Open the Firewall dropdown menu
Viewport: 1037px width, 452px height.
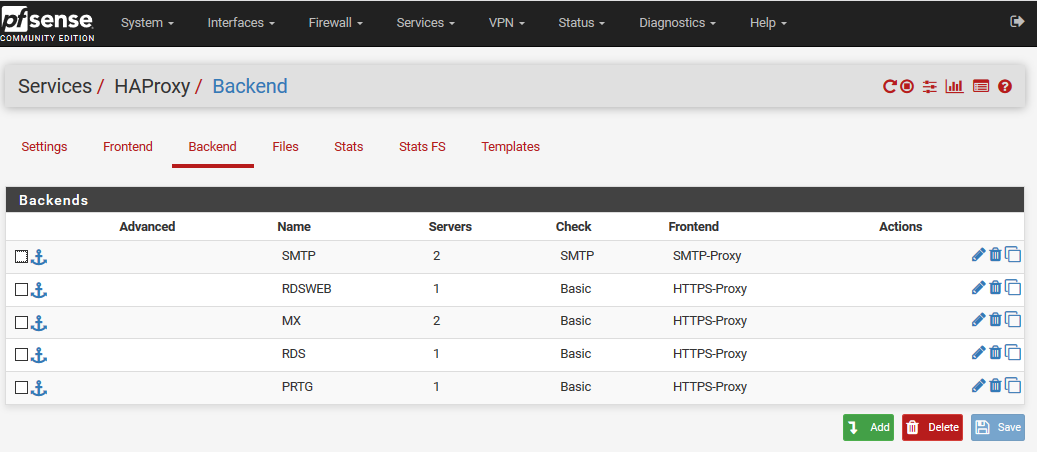(x=336, y=23)
